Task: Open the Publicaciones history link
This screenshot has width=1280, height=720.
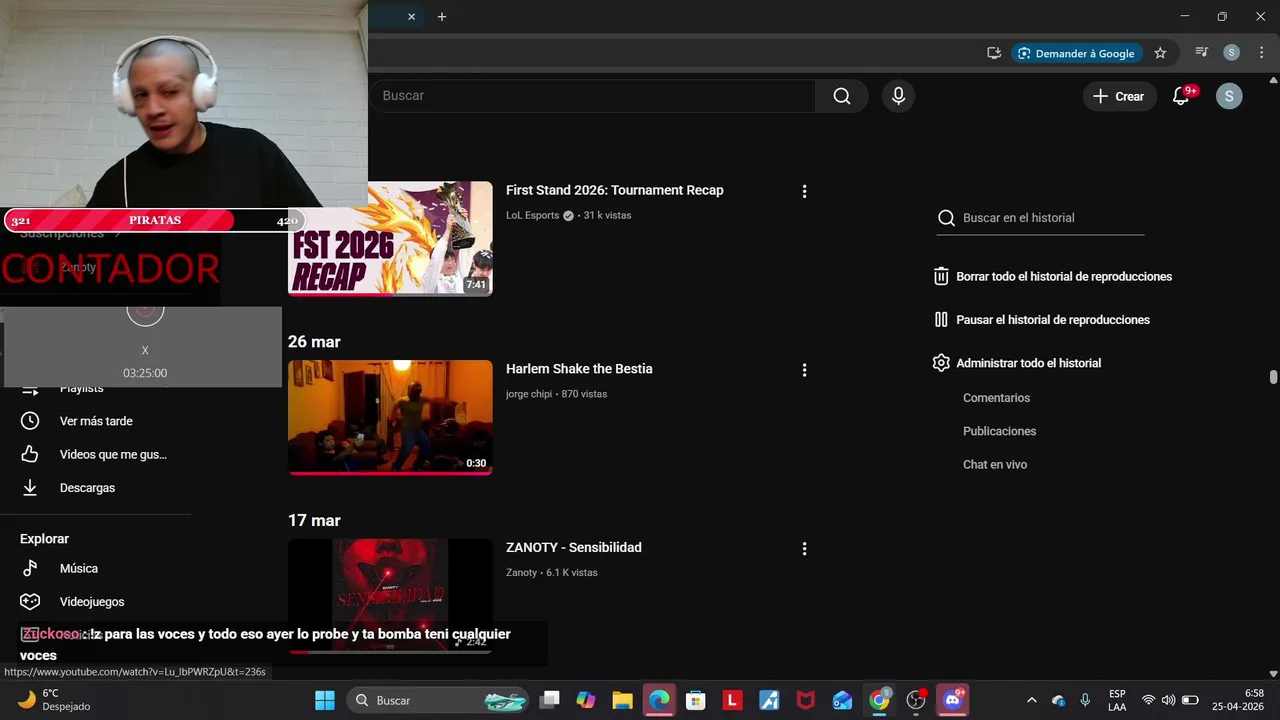Action: point(999,431)
